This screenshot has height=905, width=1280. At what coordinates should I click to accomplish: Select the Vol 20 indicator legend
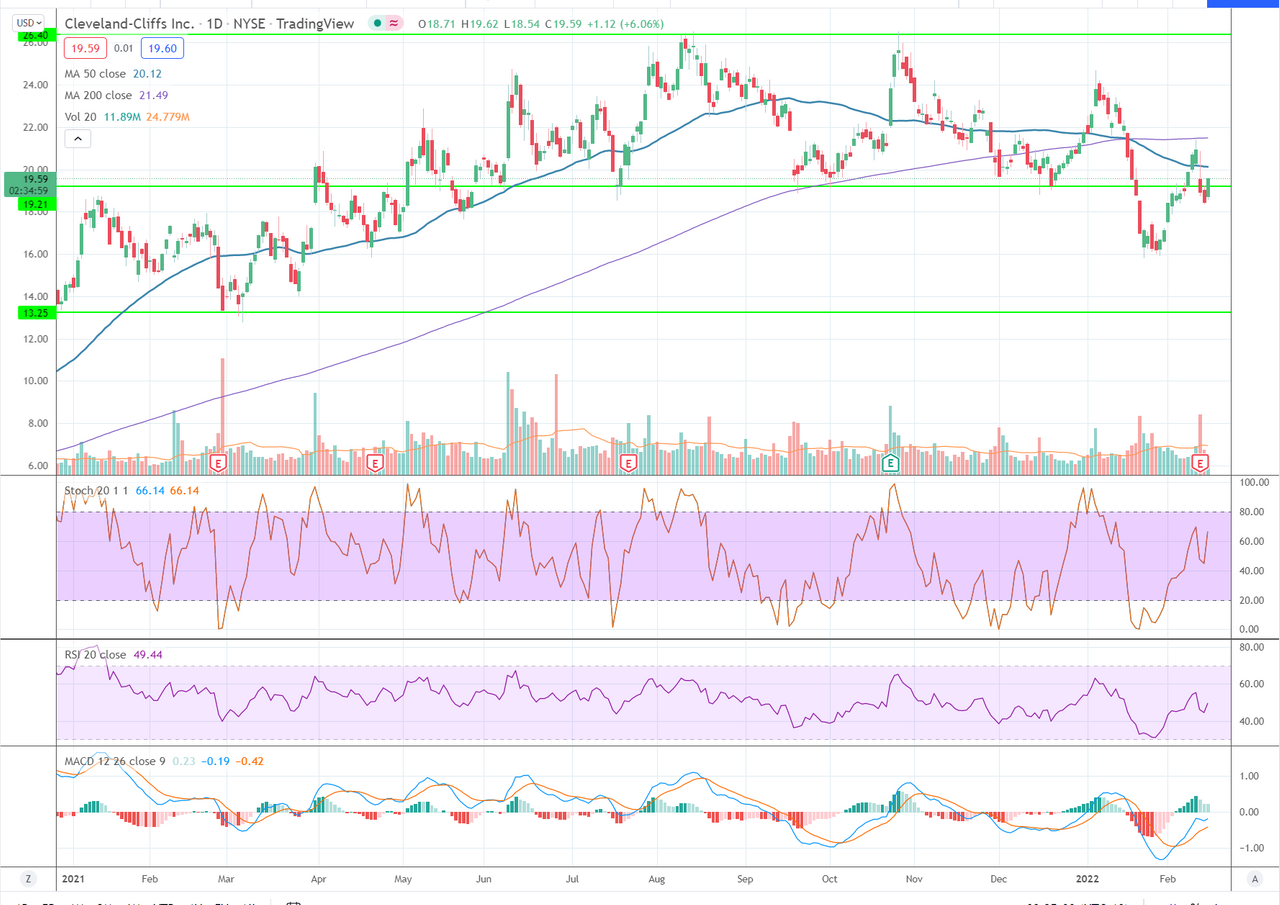[80, 117]
